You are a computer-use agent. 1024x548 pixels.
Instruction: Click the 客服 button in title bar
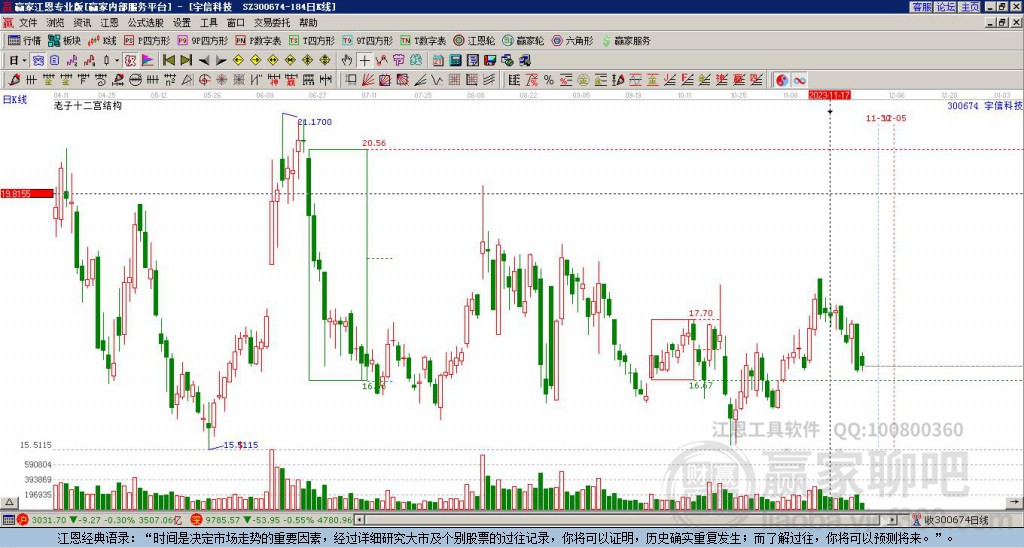coord(922,7)
